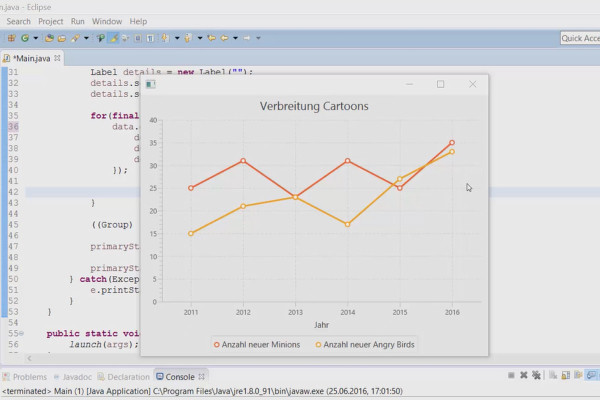600x400 pixels.
Task: Click line number 36 in the gutter
Action: coord(13,126)
